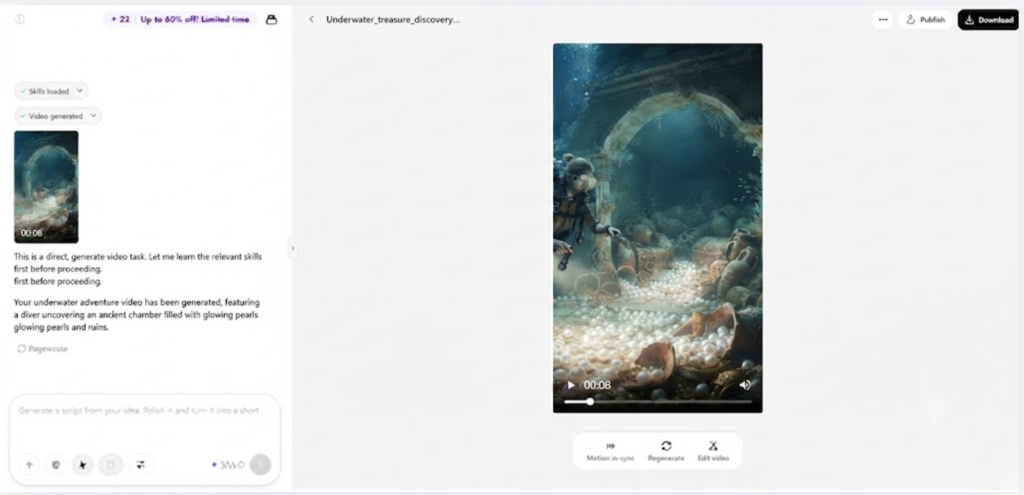Collapse the chat panel with the divider handle
The image size is (1024, 495).
point(293,248)
